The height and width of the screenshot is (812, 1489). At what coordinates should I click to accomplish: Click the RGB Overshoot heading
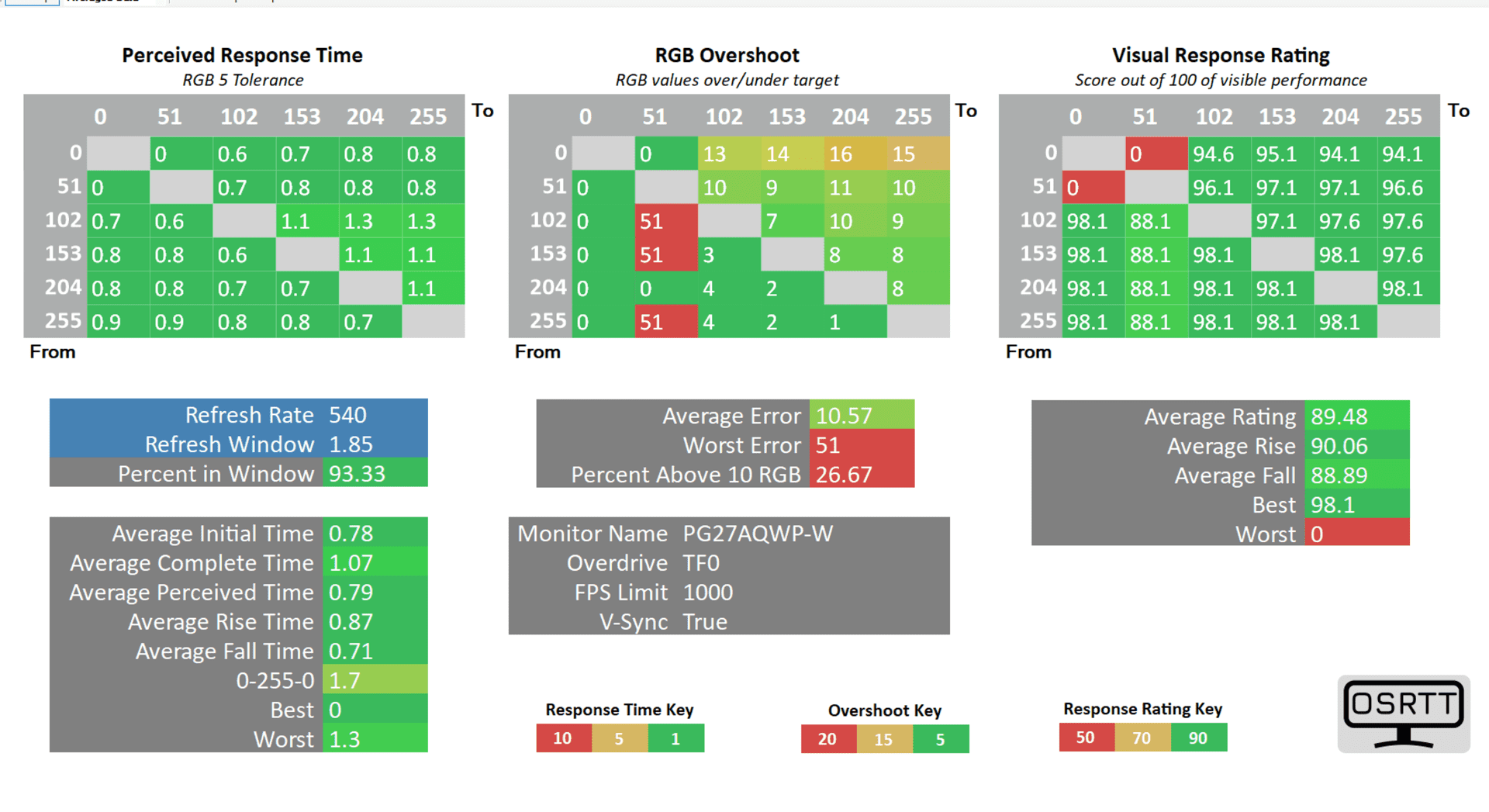click(x=727, y=55)
